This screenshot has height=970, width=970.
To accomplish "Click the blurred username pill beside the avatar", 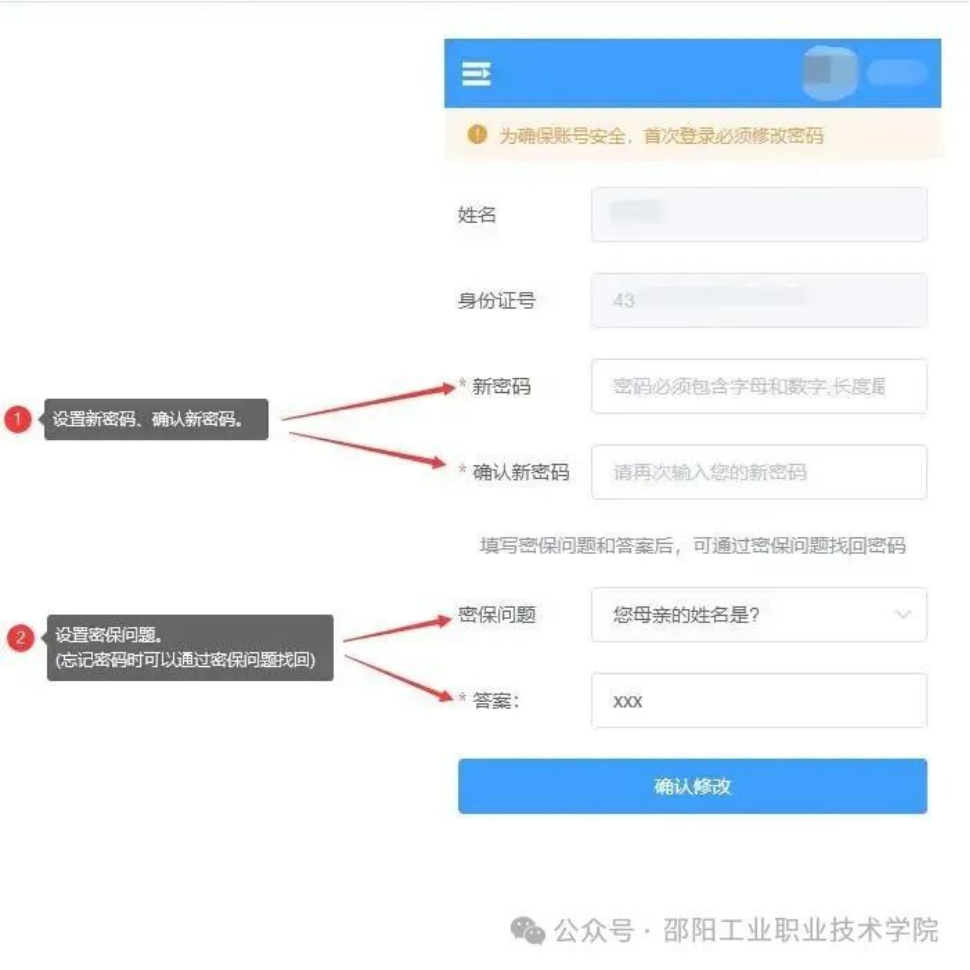I will (x=896, y=73).
